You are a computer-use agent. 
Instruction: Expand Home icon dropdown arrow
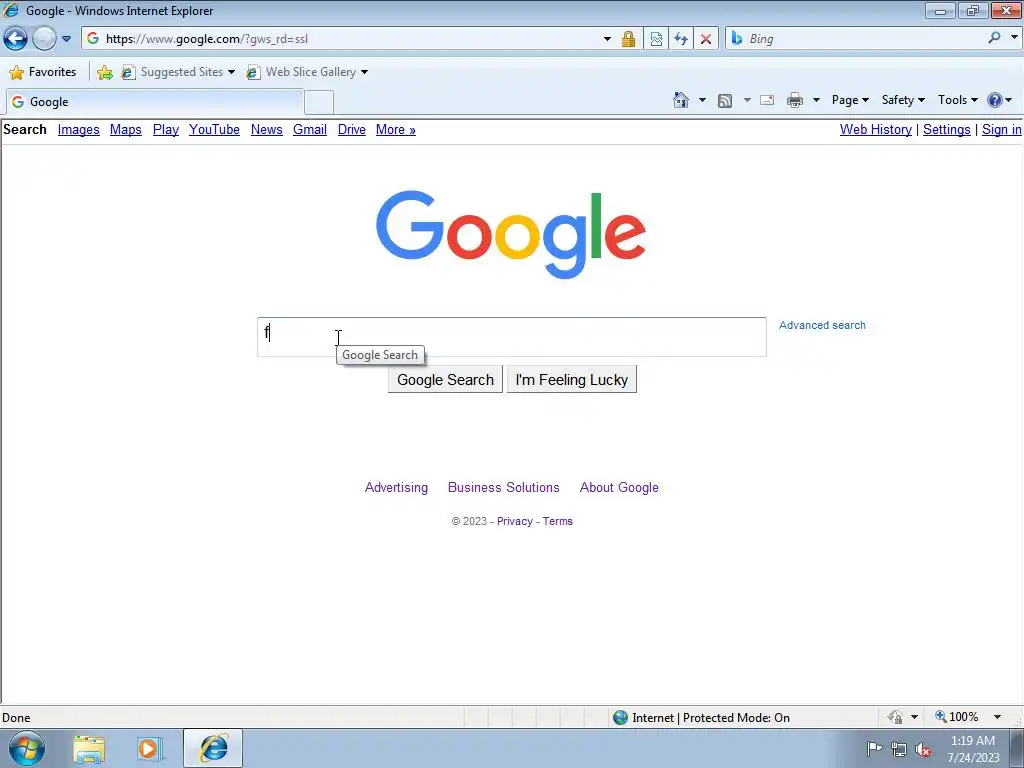(702, 100)
